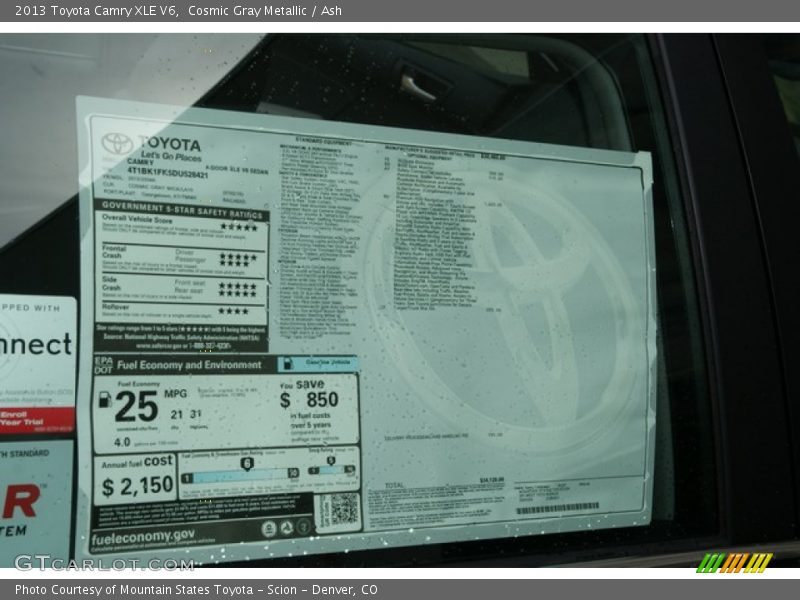Screen dimensions: 800x600
Task: Click the fuel pump icon beside 25 MPG
Action: (104, 400)
